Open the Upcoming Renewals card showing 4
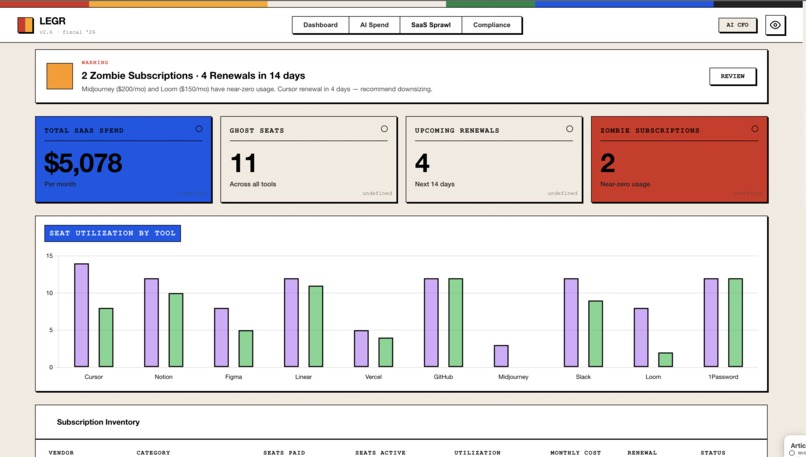This screenshot has width=806, height=457. tap(494, 159)
